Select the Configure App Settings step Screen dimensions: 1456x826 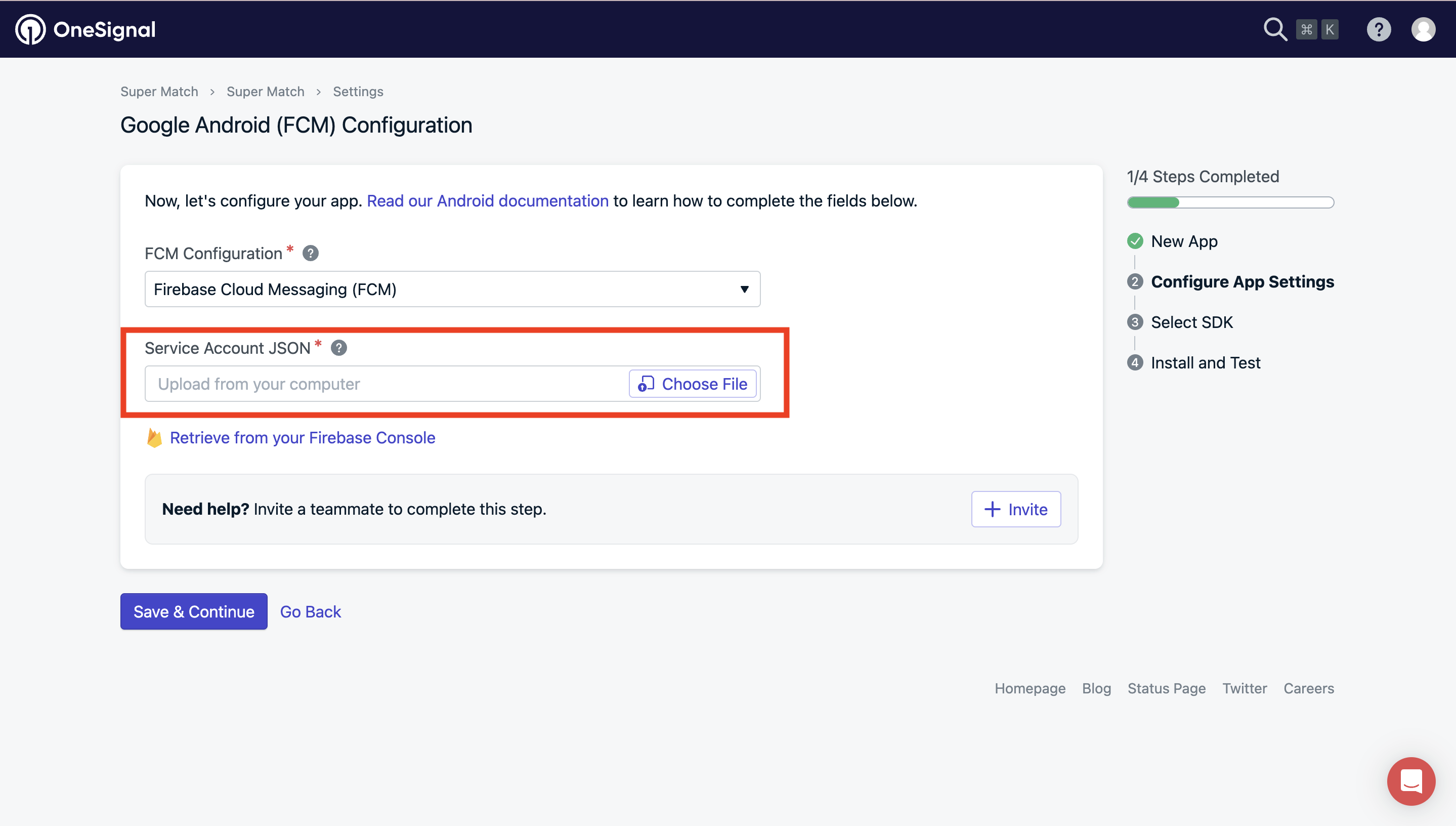click(1242, 281)
